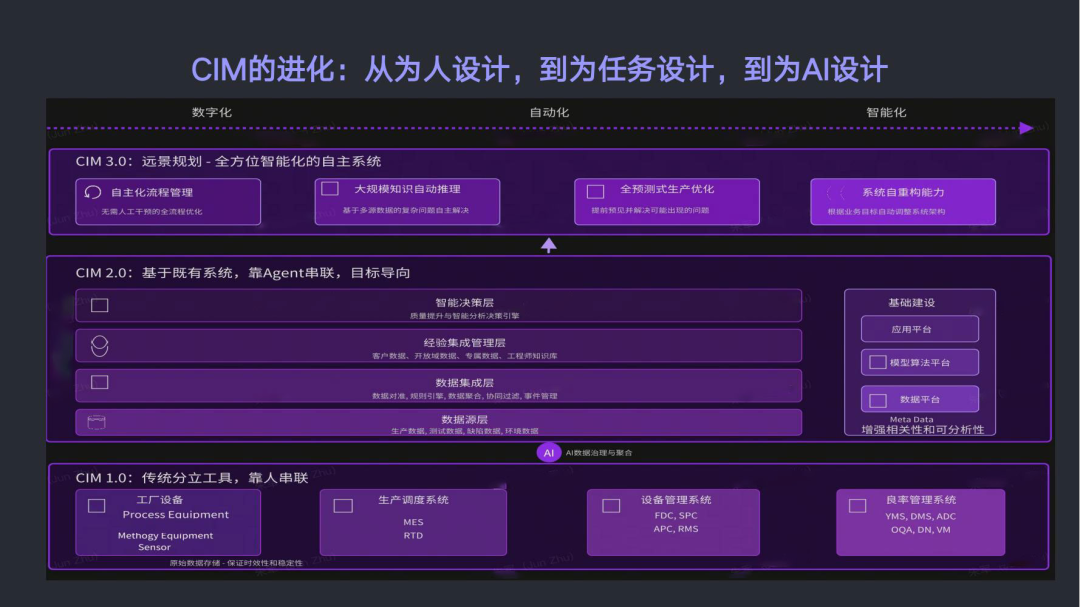Open the 数据源层 database icon
The width and height of the screenshot is (1080, 607).
95,420
